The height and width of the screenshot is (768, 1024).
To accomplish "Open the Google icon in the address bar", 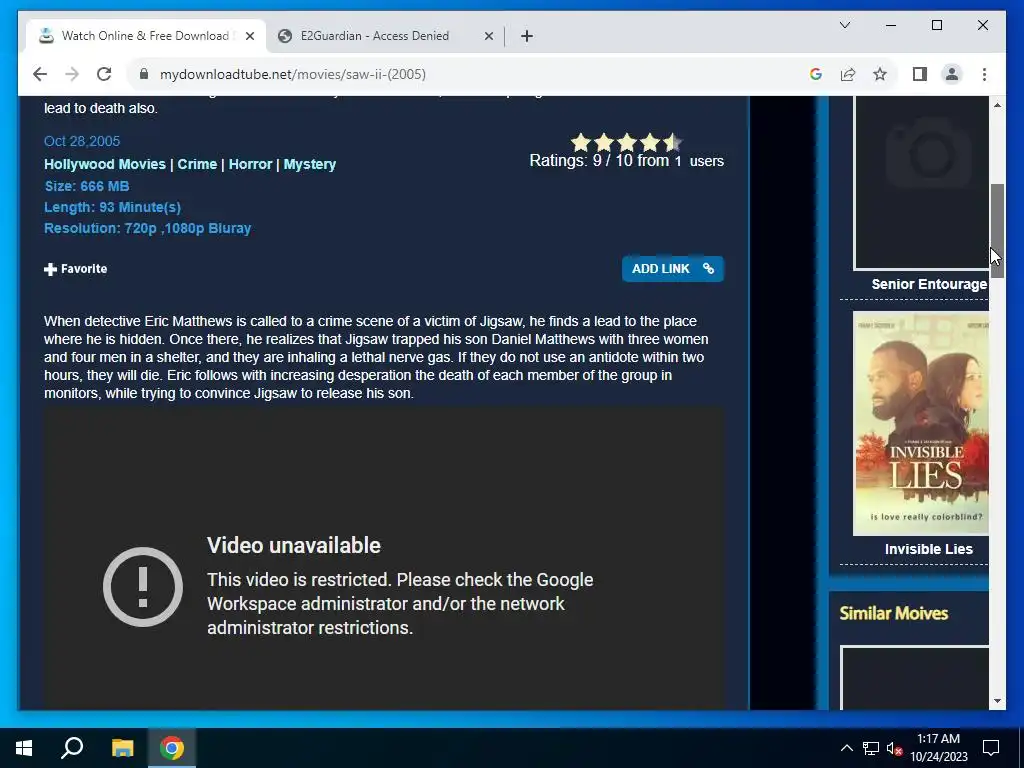I will tap(816, 74).
